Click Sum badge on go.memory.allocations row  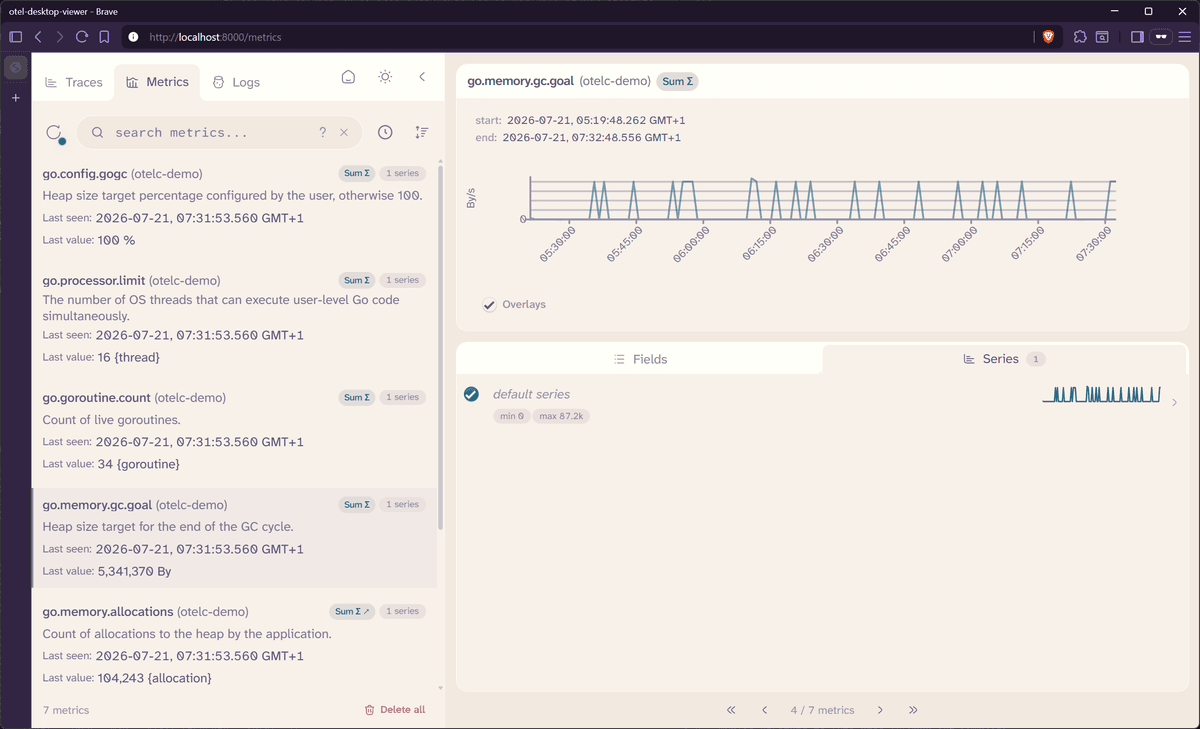352,611
